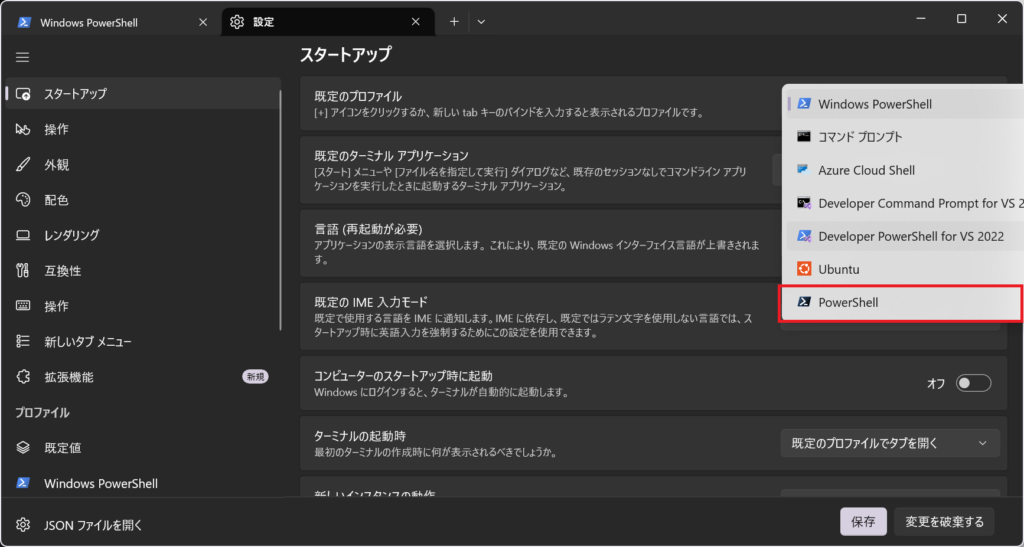Viewport: 1024px width, 547px height.
Task: Switch to the 設定 tab
Action: click(x=329, y=22)
